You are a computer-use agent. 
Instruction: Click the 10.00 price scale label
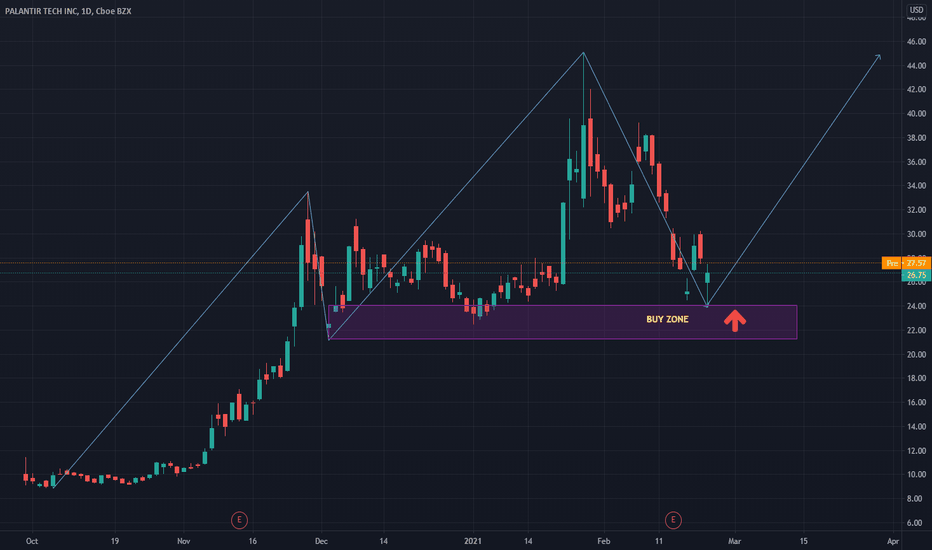[916, 474]
